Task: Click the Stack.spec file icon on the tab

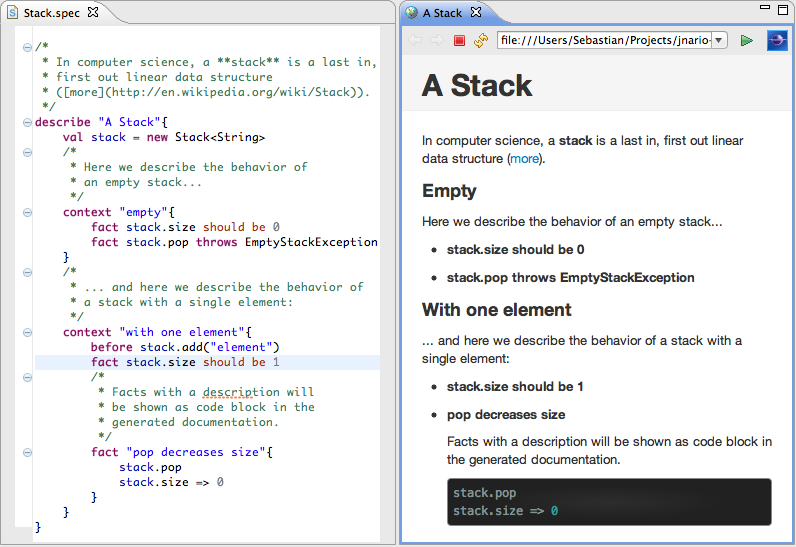Action: click(x=12, y=13)
